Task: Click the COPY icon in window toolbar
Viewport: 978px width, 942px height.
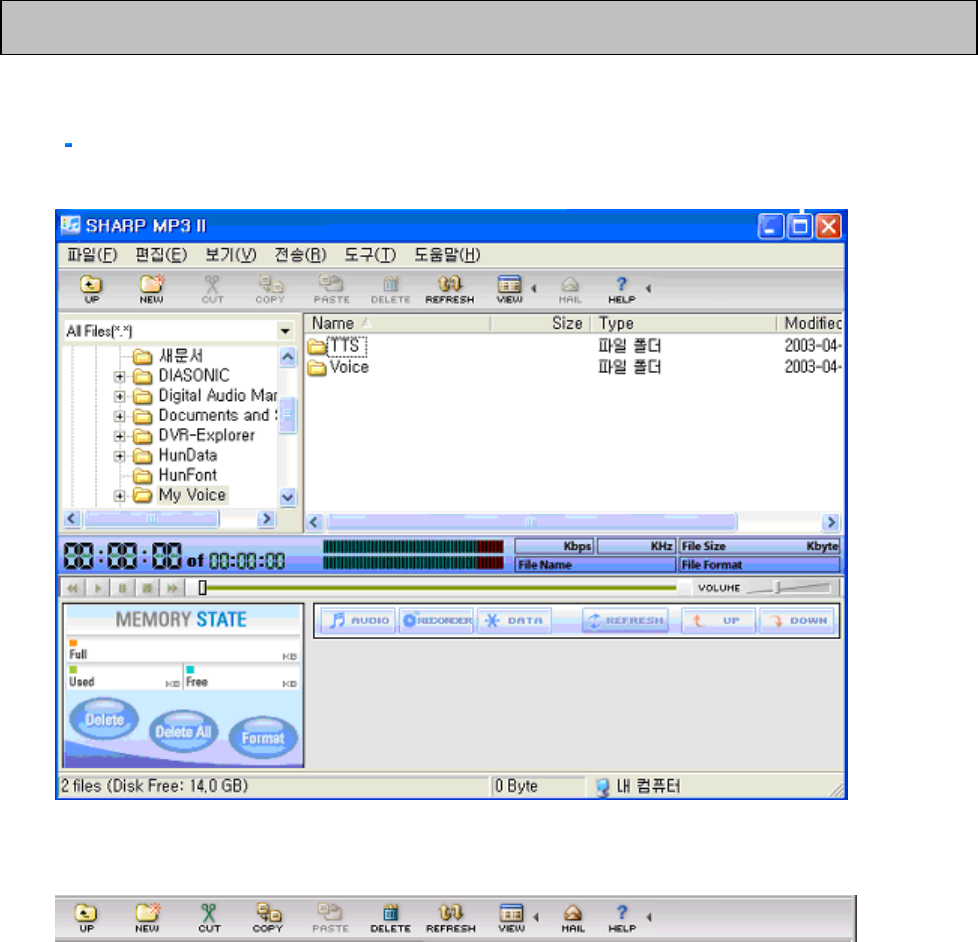Action: click(x=270, y=289)
